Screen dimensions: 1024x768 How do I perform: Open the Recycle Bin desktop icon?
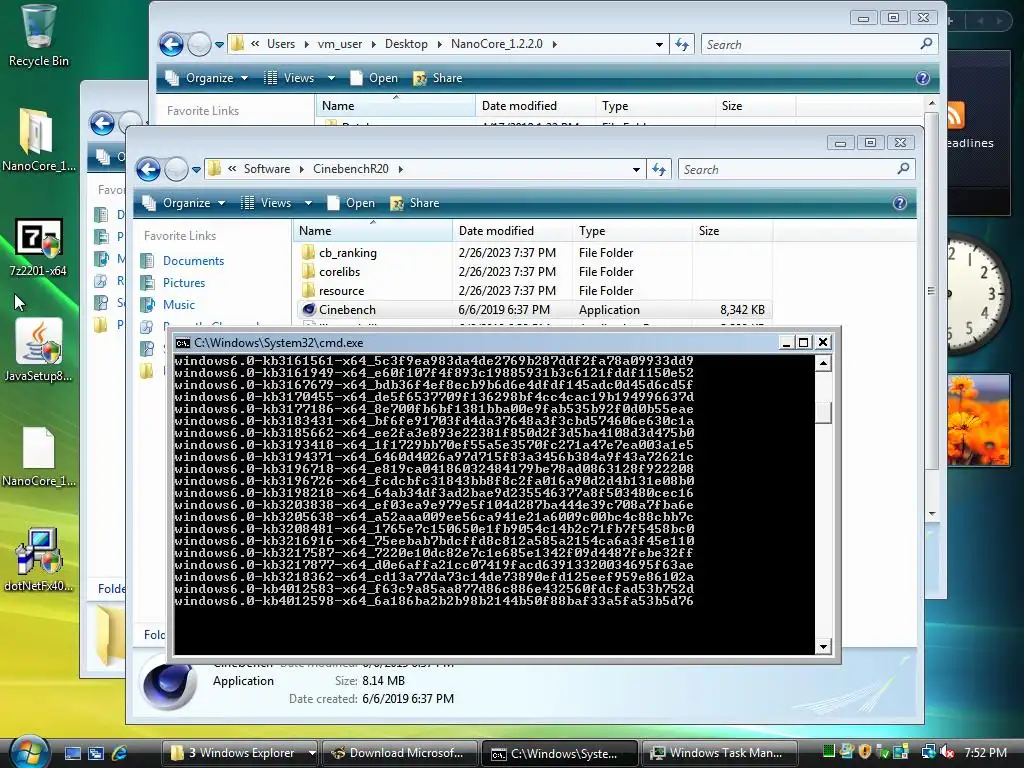pyautogui.click(x=38, y=36)
